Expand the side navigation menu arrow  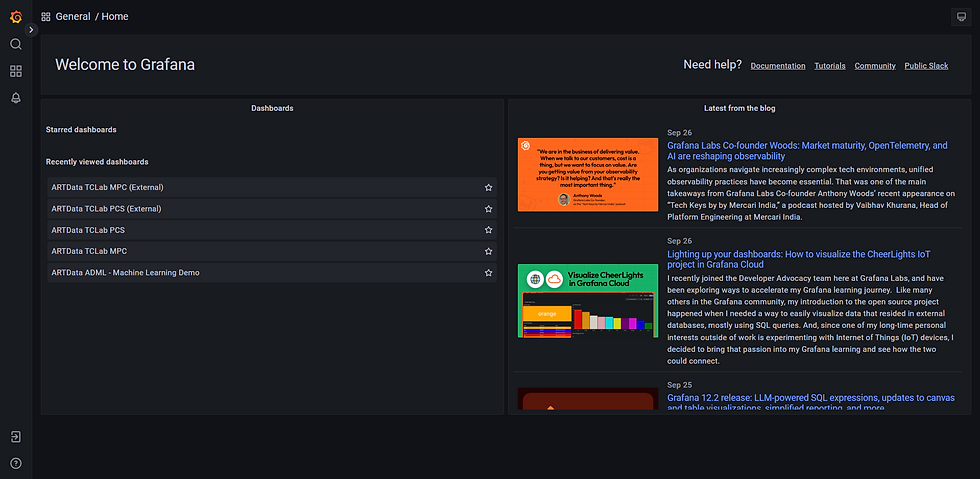(31, 29)
